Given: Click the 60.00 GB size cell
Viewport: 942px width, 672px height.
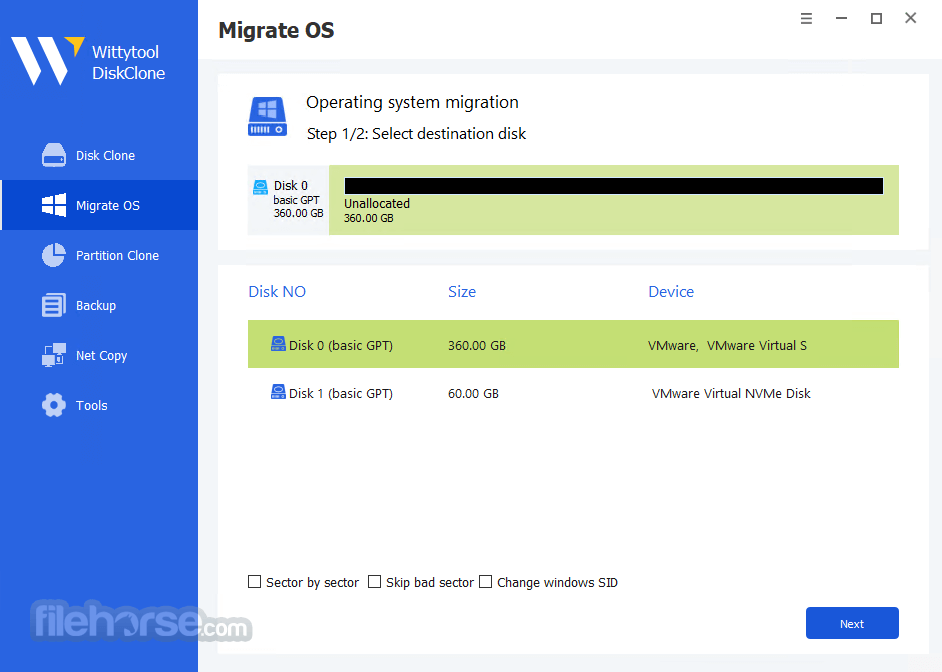Looking at the screenshot, I should pos(473,393).
